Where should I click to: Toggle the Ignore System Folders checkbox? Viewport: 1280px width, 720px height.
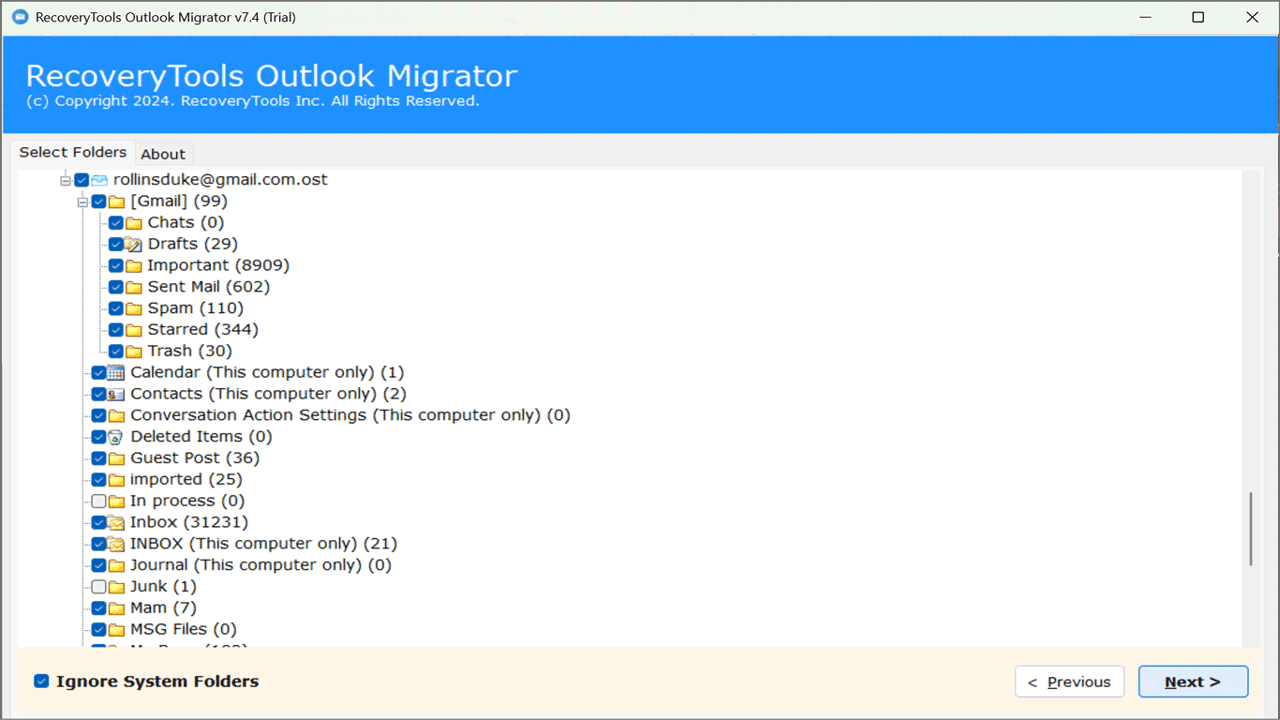[41, 681]
